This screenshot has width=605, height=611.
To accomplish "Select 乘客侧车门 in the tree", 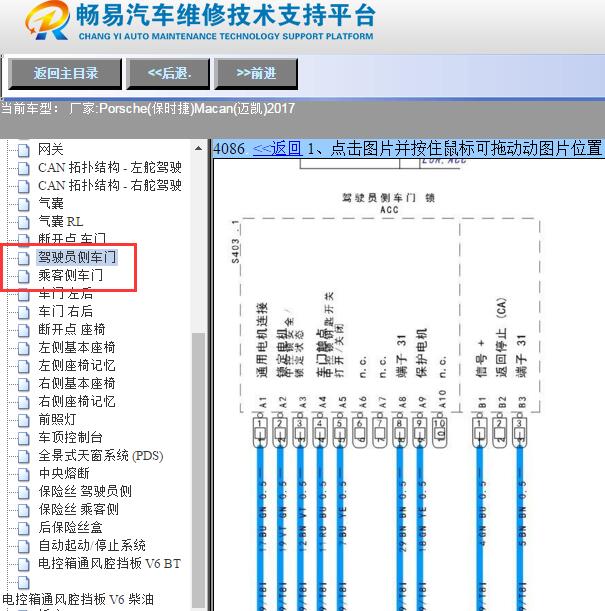I will pyautogui.click(x=70, y=275).
